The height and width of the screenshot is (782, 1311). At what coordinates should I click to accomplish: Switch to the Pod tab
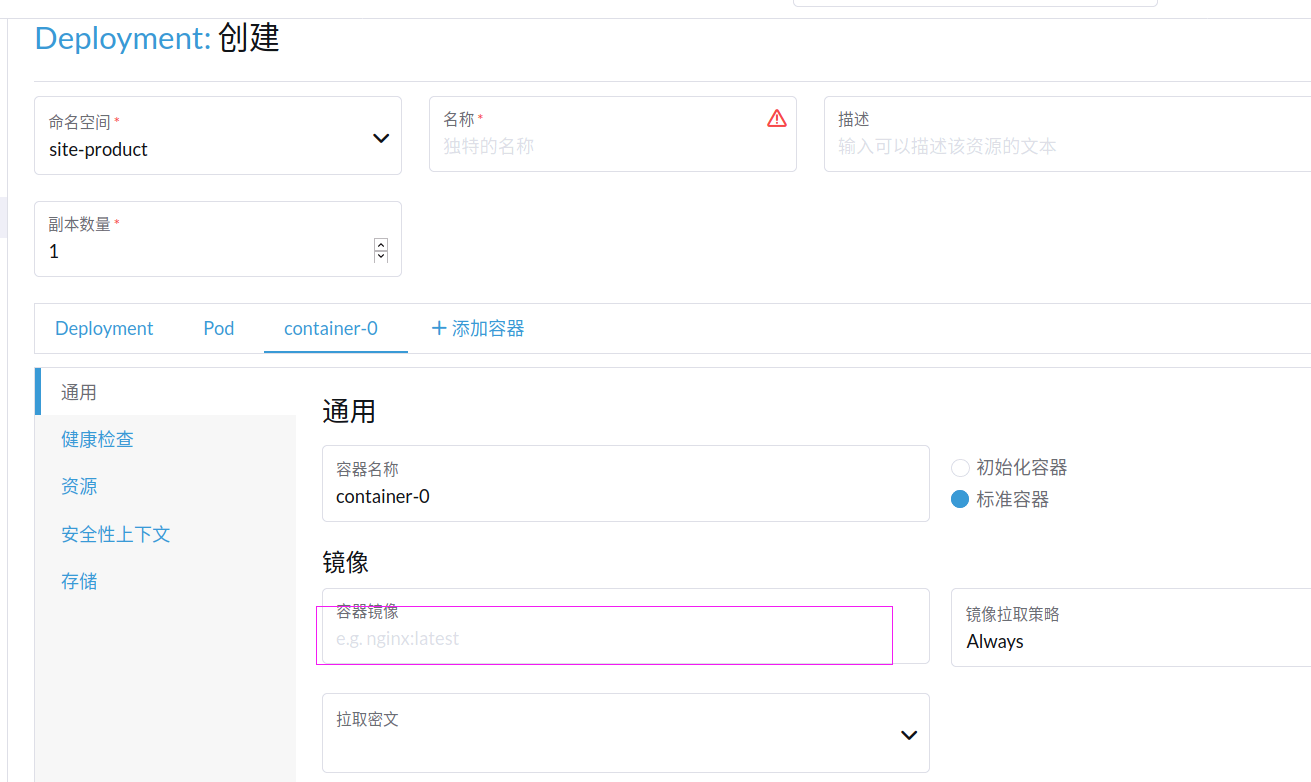pyautogui.click(x=218, y=328)
